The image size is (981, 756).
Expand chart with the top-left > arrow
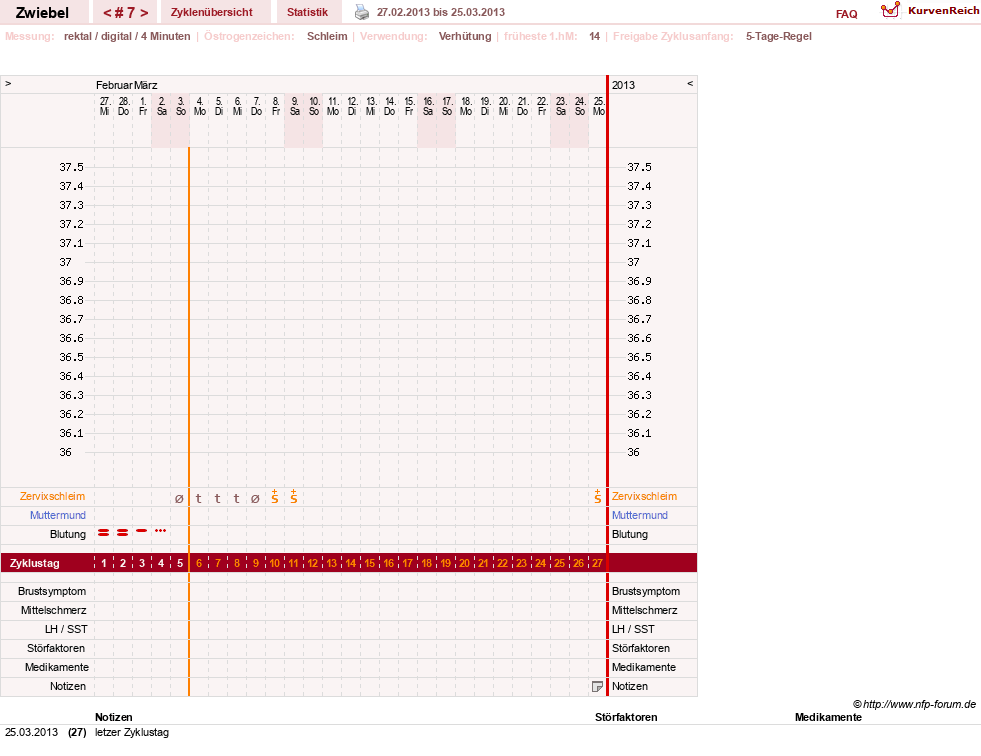[8, 83]
